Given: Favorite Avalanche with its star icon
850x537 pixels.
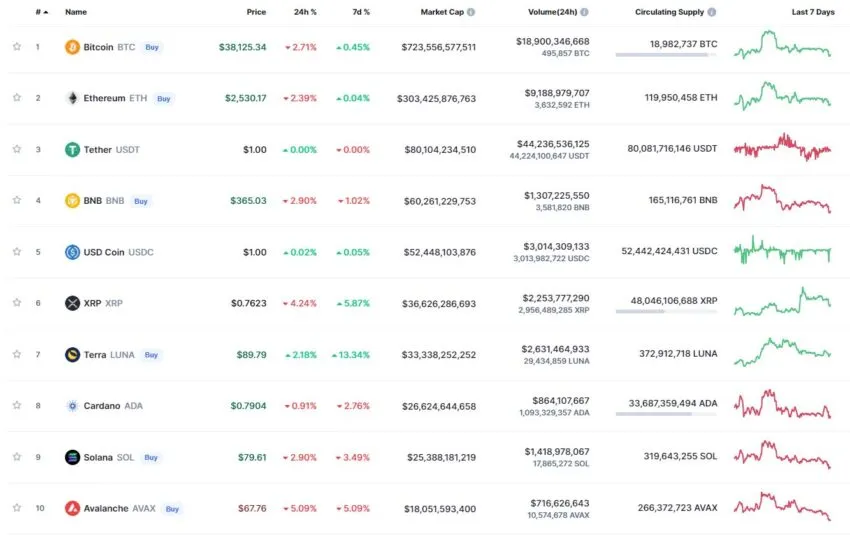Looking at the screenshot, I should point(17,508).
